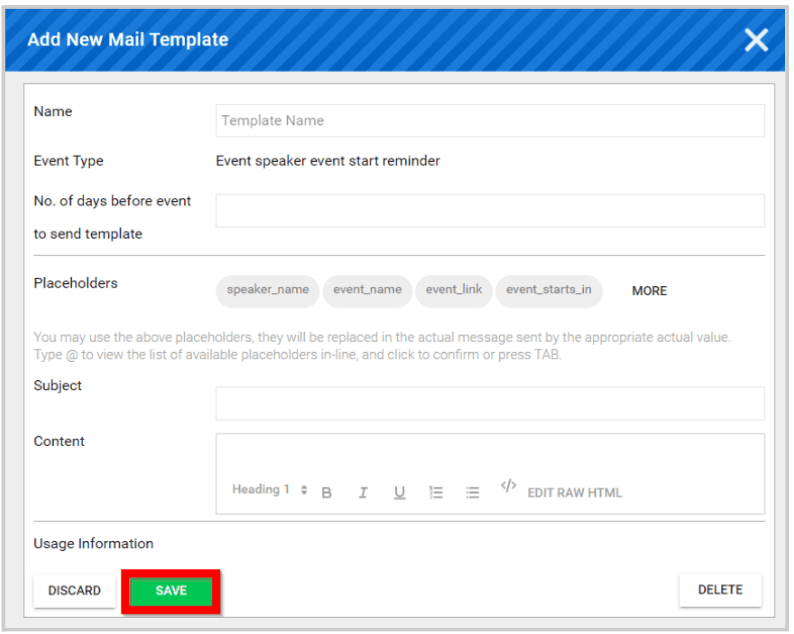Select the event_starts_in placeholder
Screen dimensions: 794x634
549,291
